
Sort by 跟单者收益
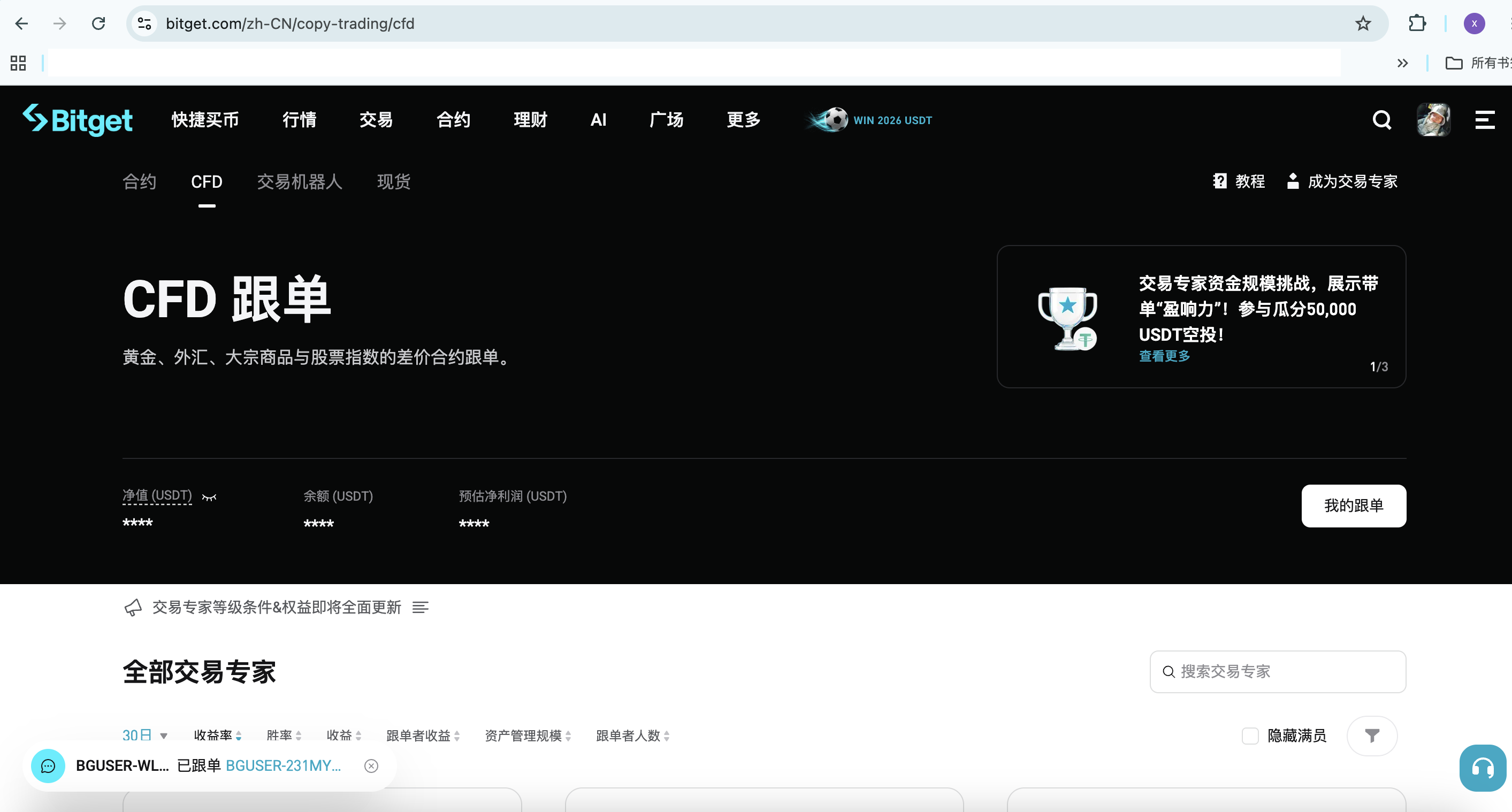click(x=423, y=736)
